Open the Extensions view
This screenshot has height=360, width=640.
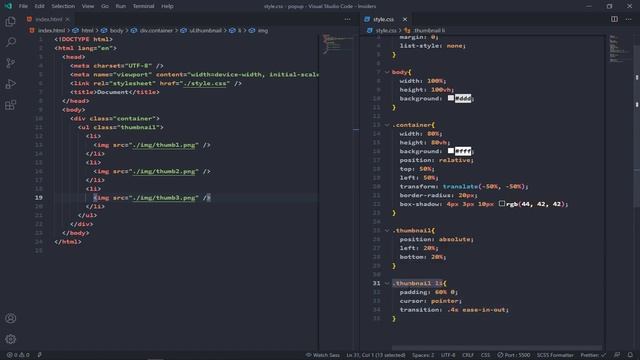[x=11, y=105]
